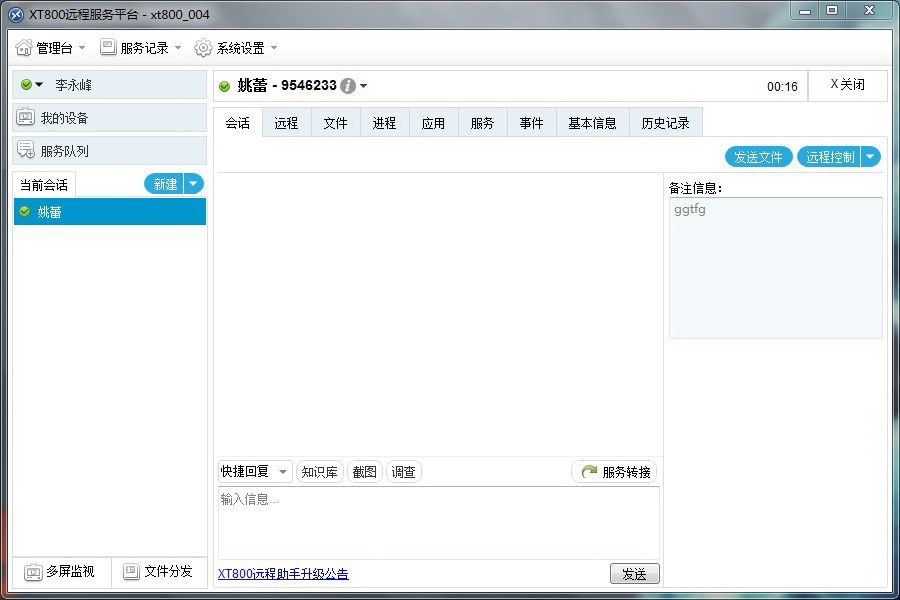Open the 文件 tab
This screenshot has width=900, height=600.
click(x=336, y=123)
